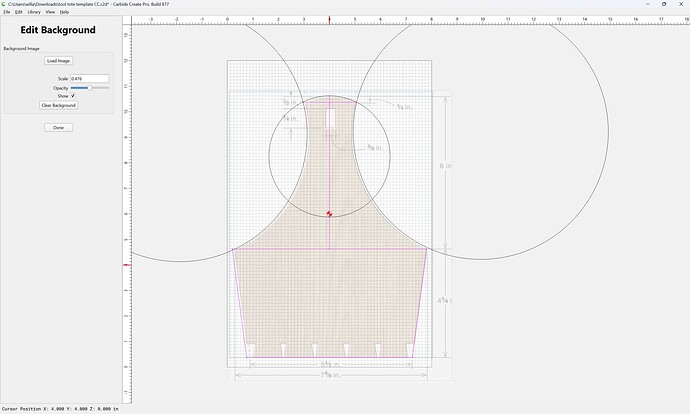Open the View menu
The width and height of the screenshot is (690, 414).
(x=51, y=12)
